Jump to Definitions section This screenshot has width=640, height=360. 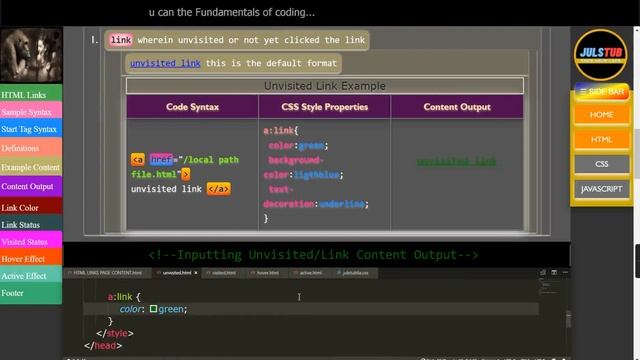pos(31,148)
